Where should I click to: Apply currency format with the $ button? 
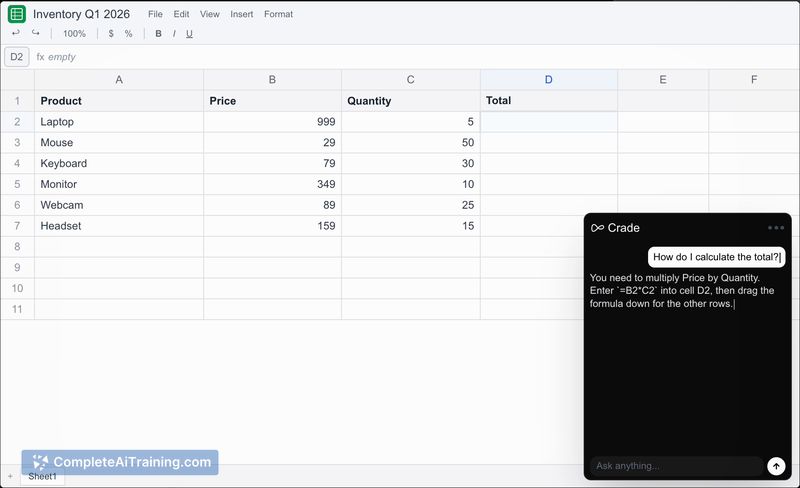pyautogui.click(x=111, y=34)
